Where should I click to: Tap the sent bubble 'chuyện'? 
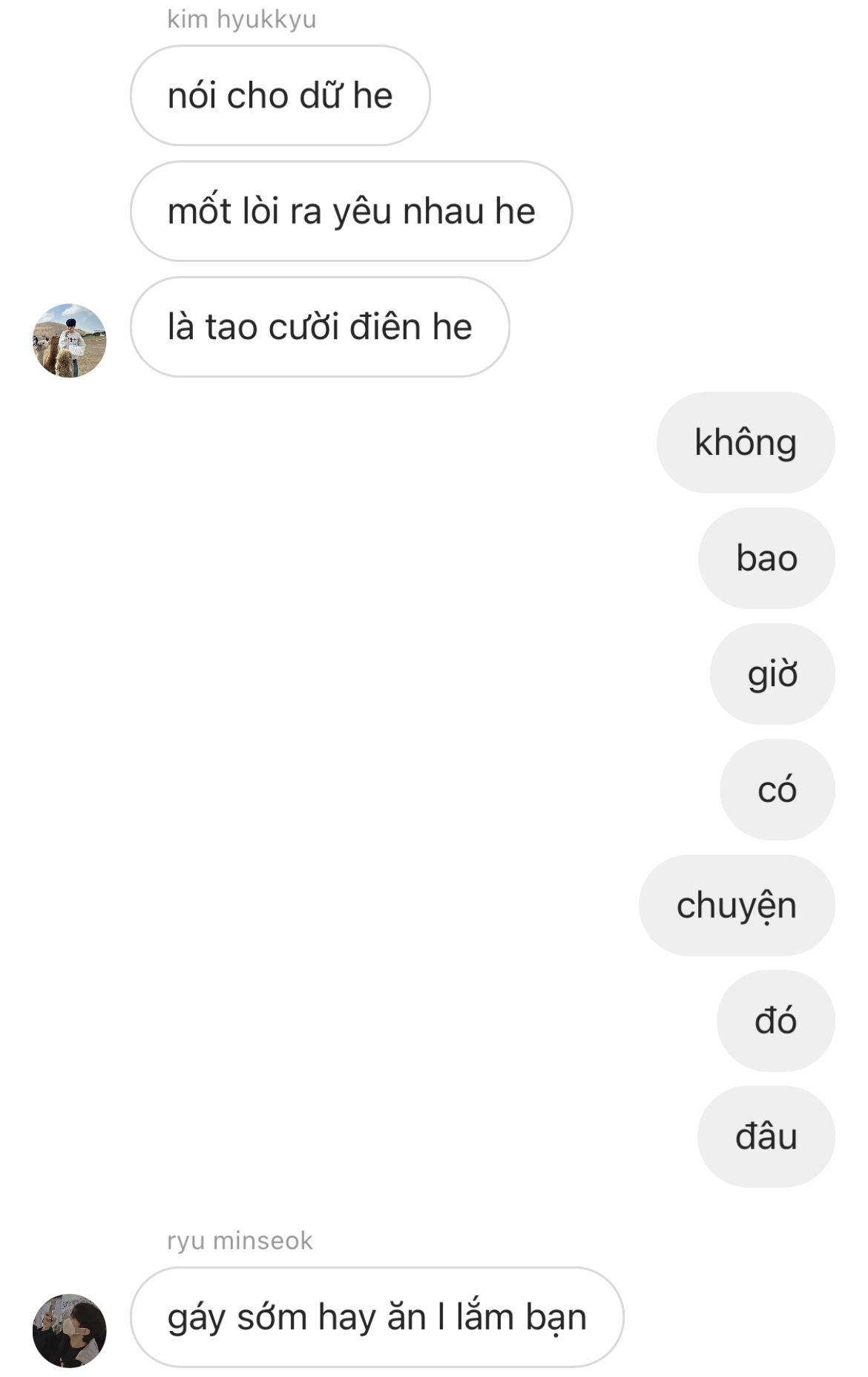tap(737, 906)
